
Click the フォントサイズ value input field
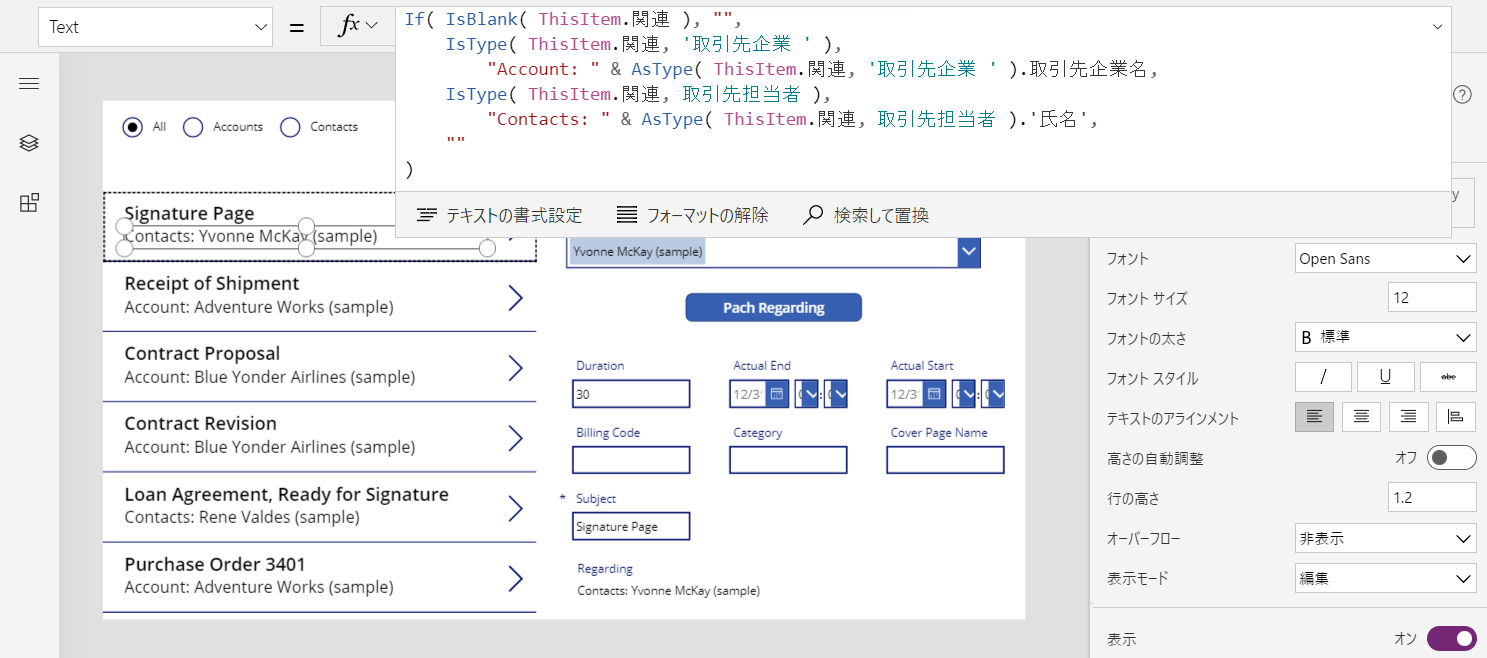coord(1431,297)
